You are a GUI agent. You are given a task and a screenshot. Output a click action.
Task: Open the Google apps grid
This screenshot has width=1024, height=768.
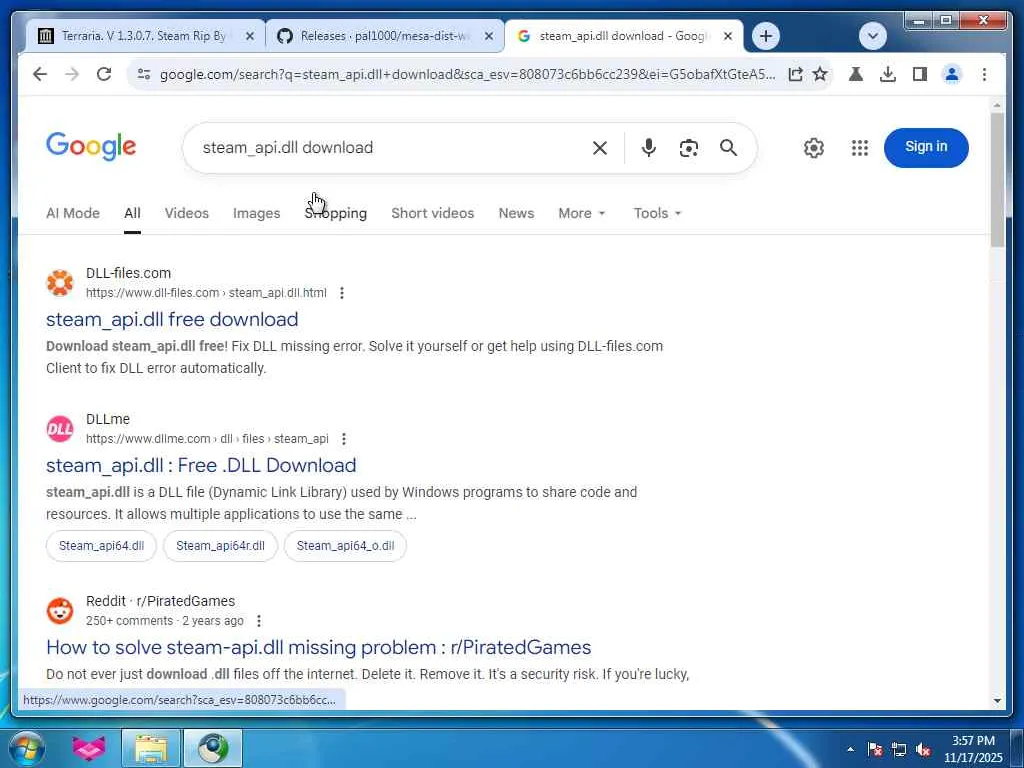[860, 148]
